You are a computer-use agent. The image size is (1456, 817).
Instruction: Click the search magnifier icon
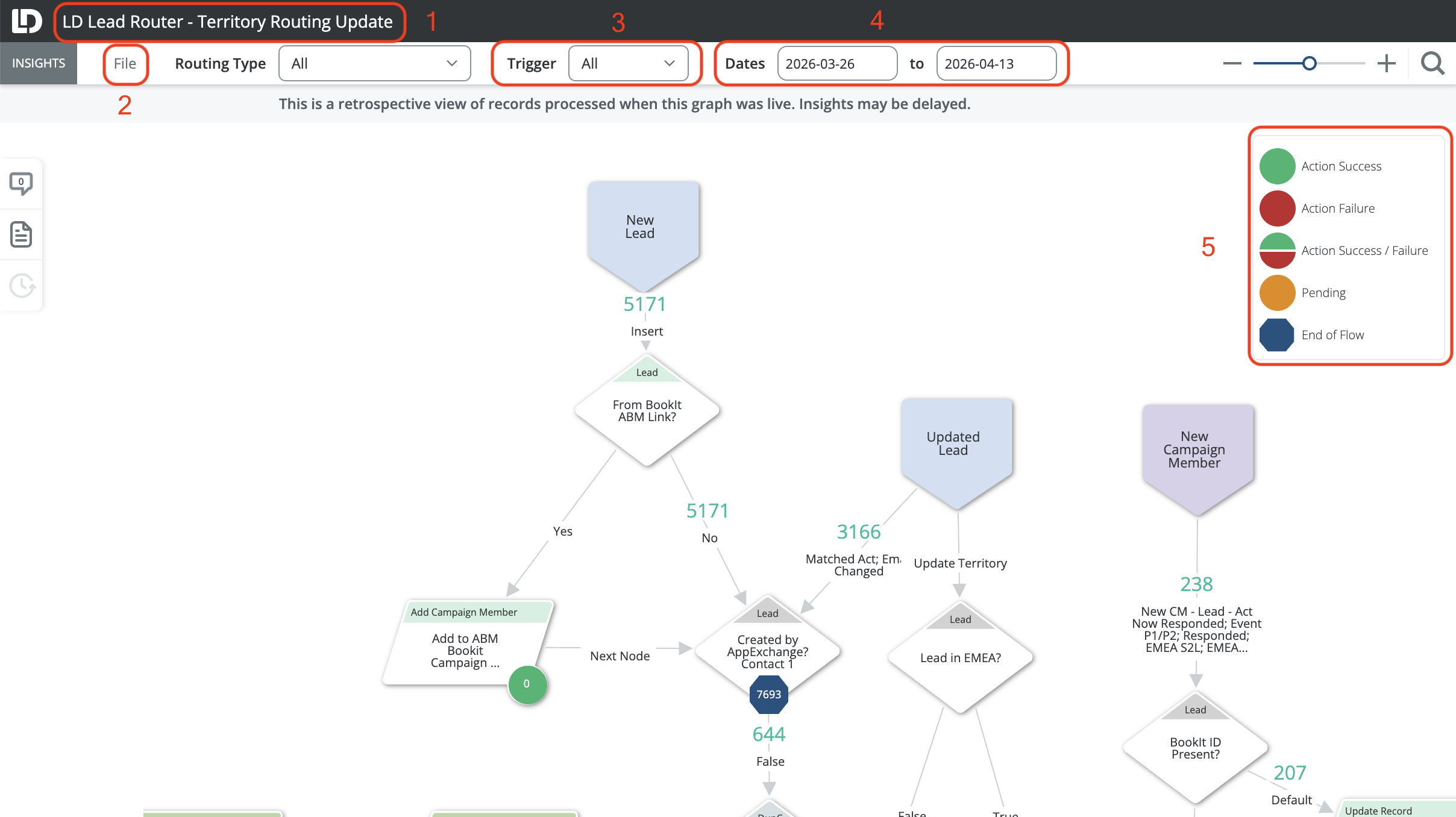pos(1432,63)
